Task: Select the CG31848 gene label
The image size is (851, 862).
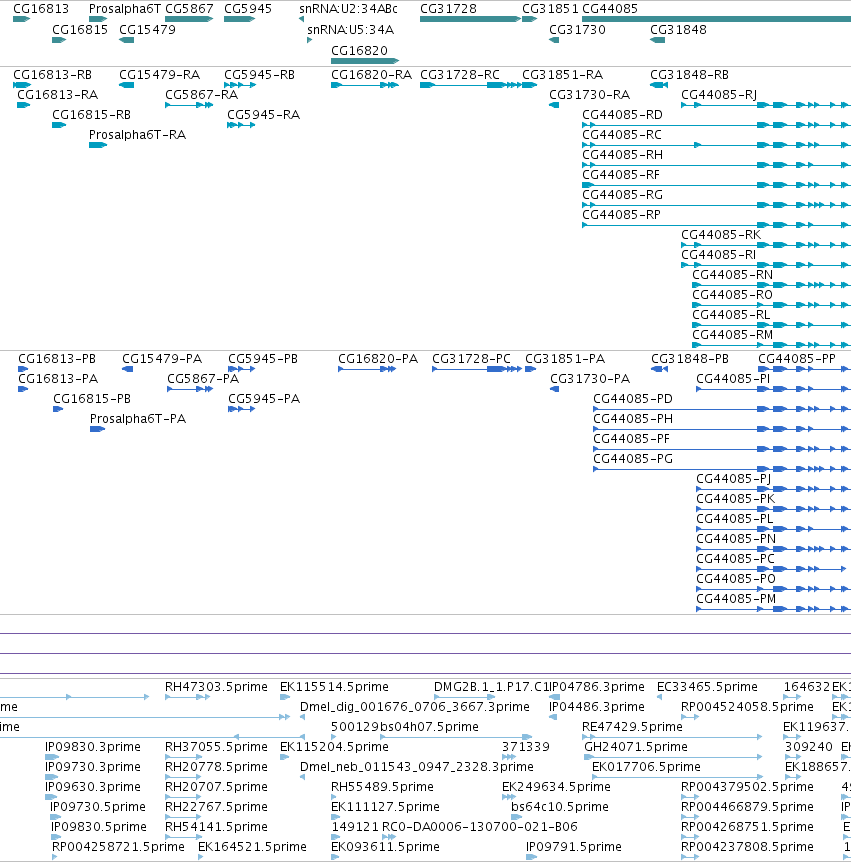Action: pos(678,30)
